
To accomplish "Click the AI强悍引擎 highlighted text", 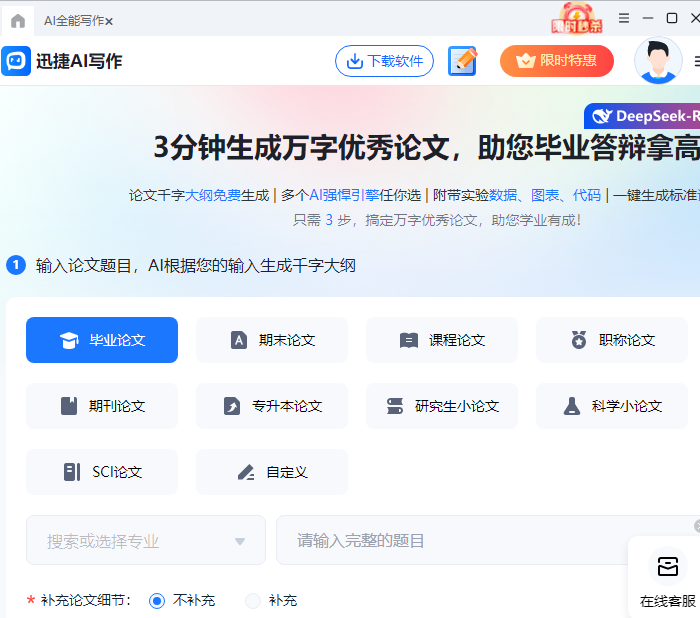I will 344,195.
